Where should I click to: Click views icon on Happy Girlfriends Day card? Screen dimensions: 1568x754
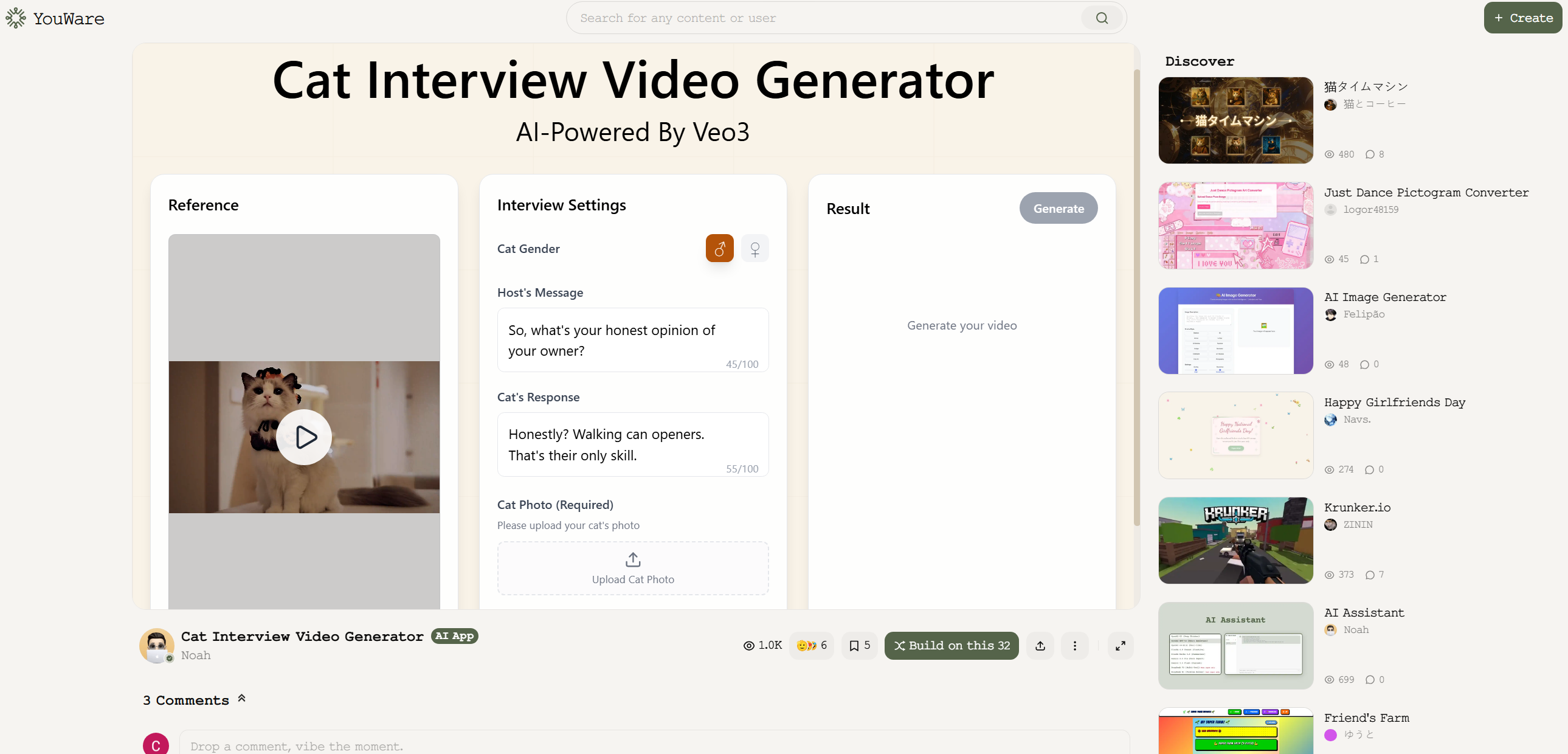click(1330, 470)
